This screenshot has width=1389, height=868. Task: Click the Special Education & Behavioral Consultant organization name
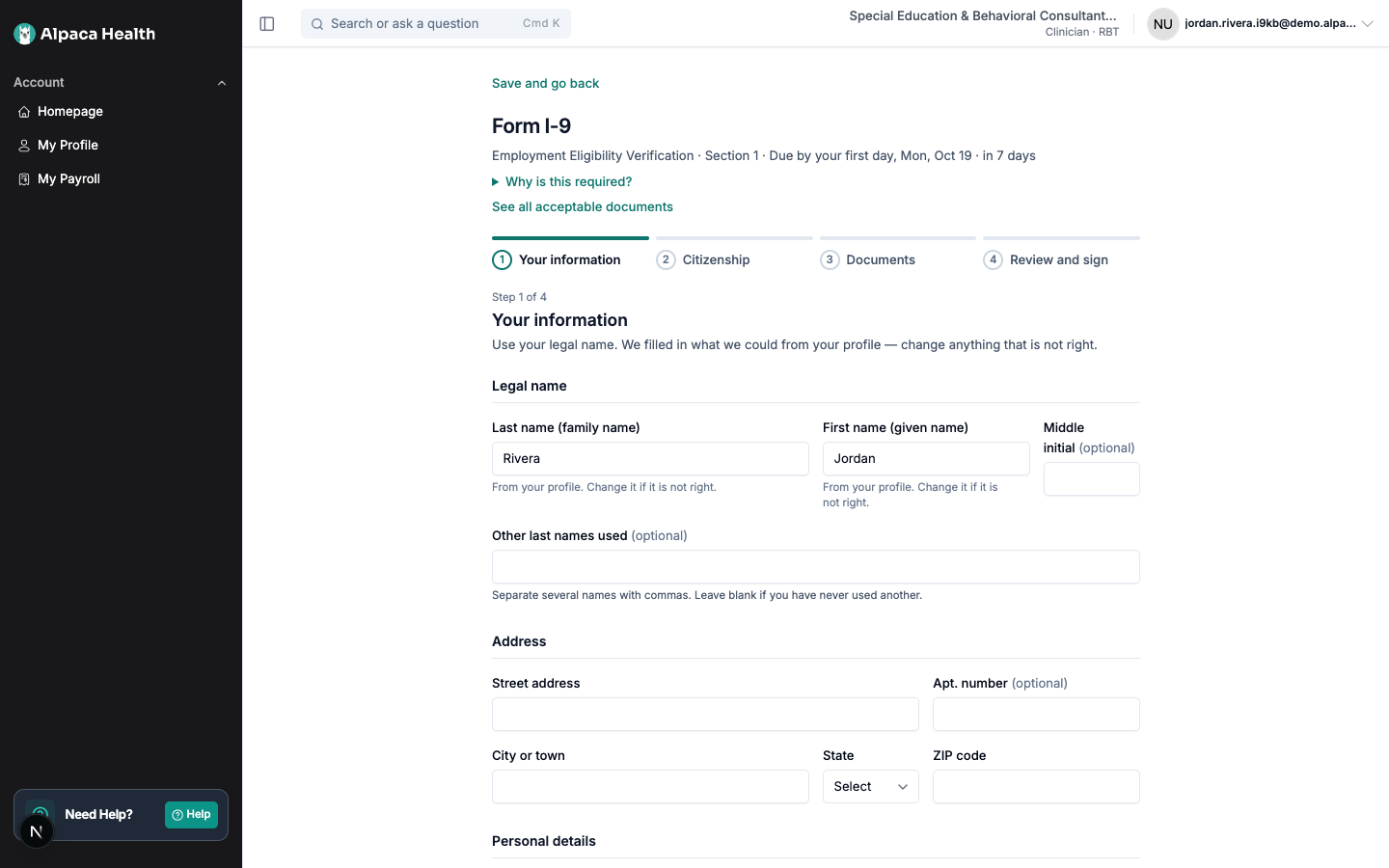[983, 15]
